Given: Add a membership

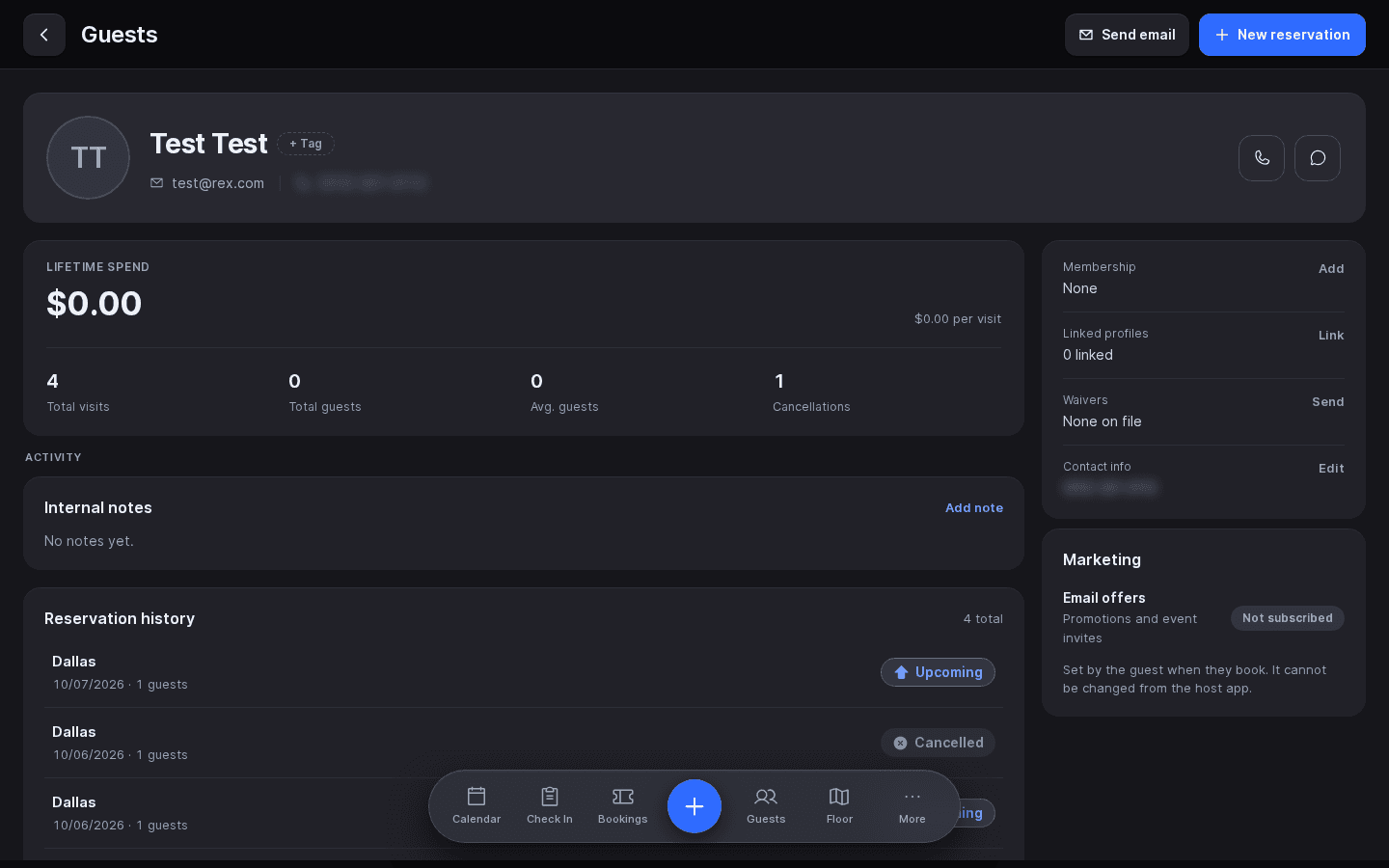Looking at the screenshot, I should [x=1331, y=269].
